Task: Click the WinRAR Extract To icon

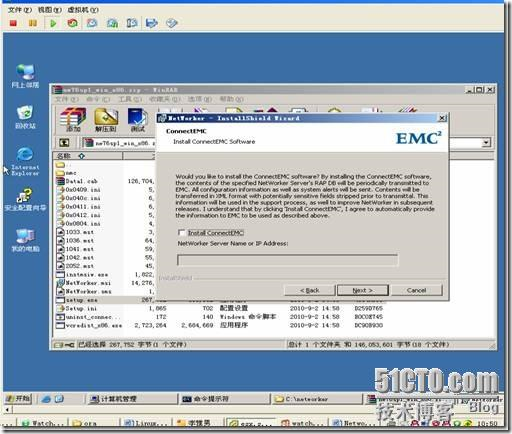Action: 106,119
